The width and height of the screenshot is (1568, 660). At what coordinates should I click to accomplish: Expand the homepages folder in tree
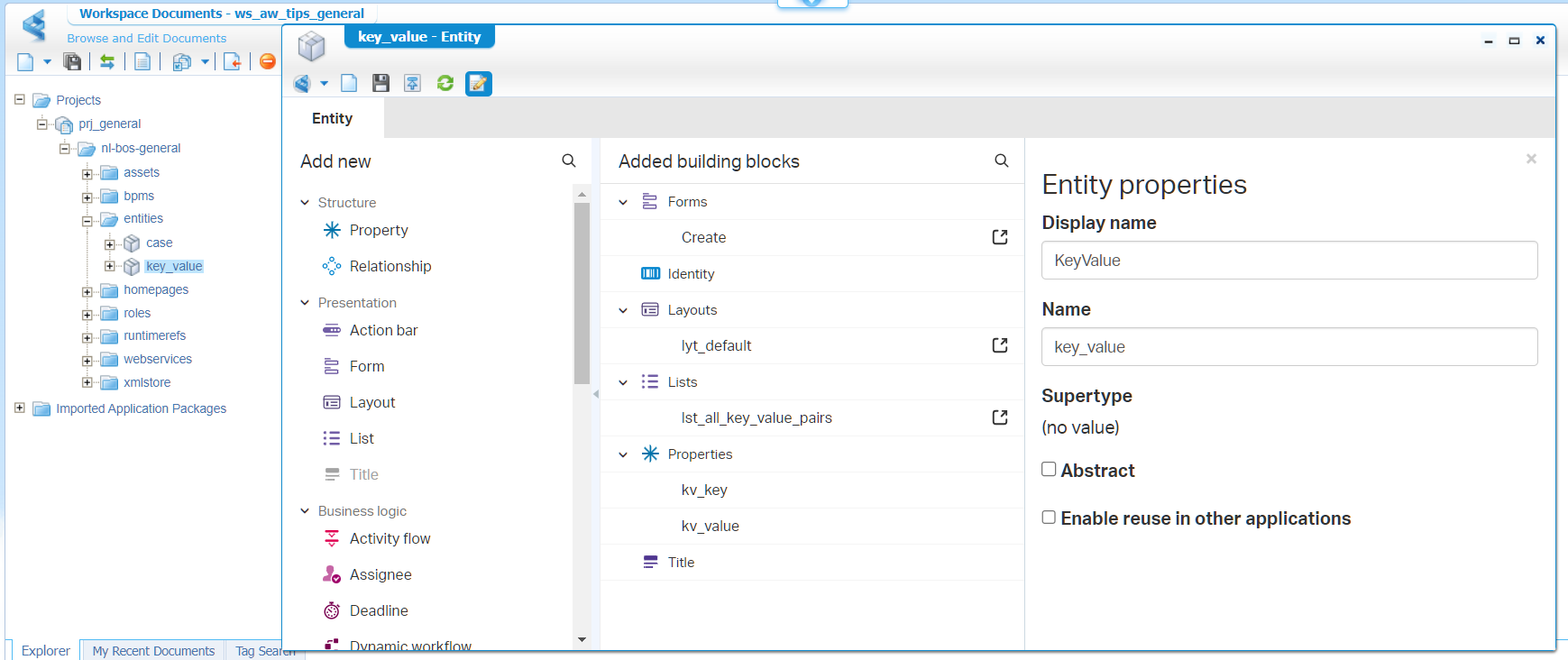pyautogui.click(x=87, y=291)
